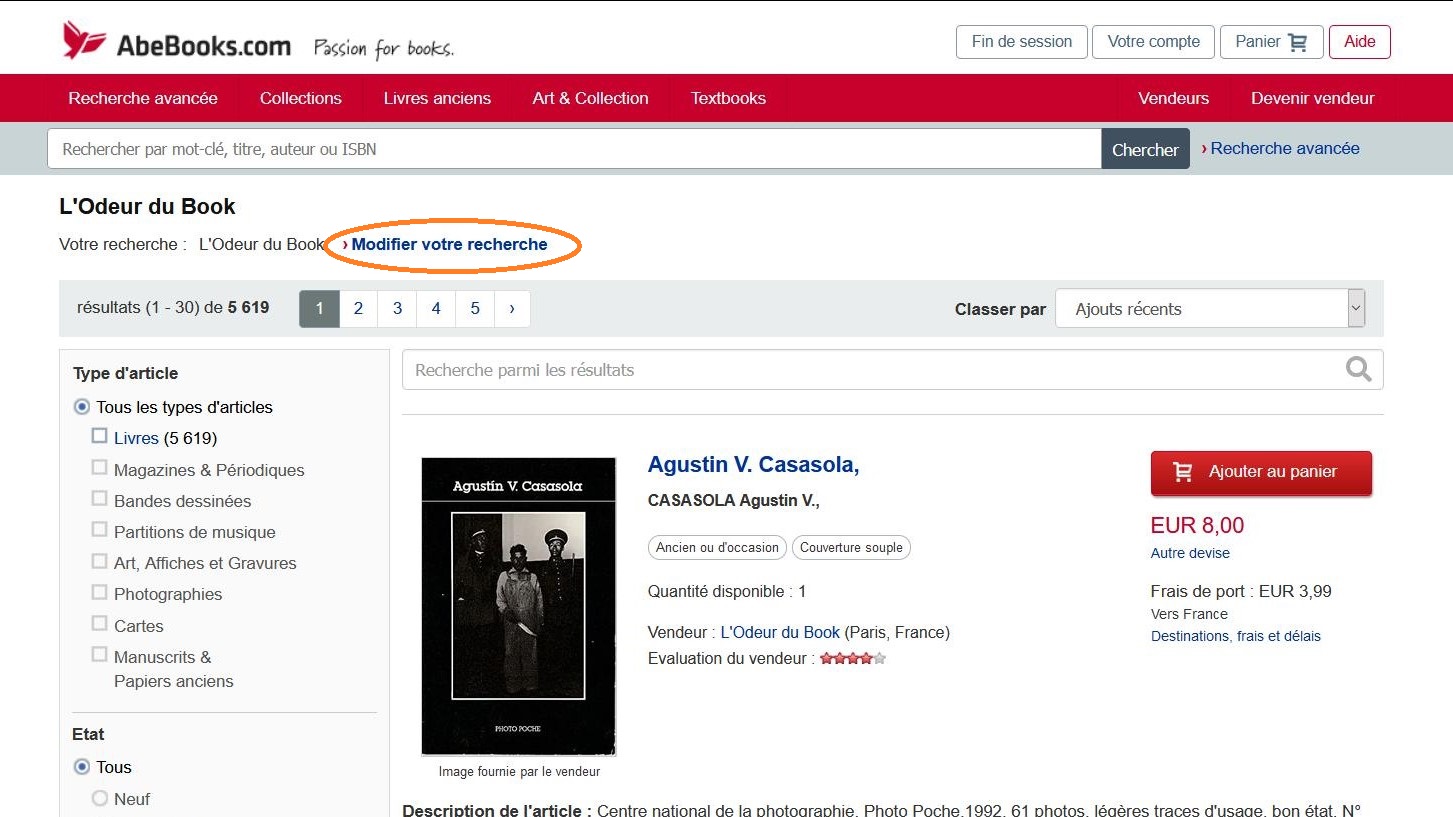Open Art & Collection menu item
1453x817 pixels.
coord(590,98)
